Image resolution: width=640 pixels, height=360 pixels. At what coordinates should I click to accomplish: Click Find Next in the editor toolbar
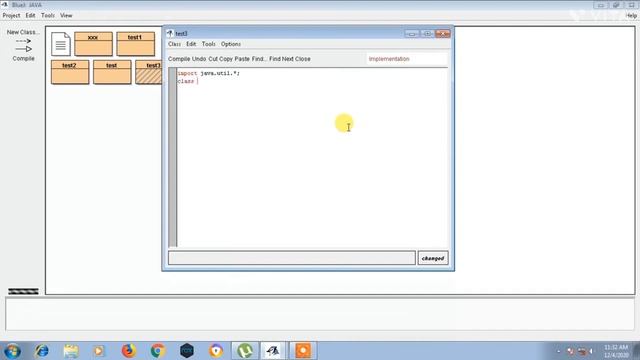pos(281,59)
